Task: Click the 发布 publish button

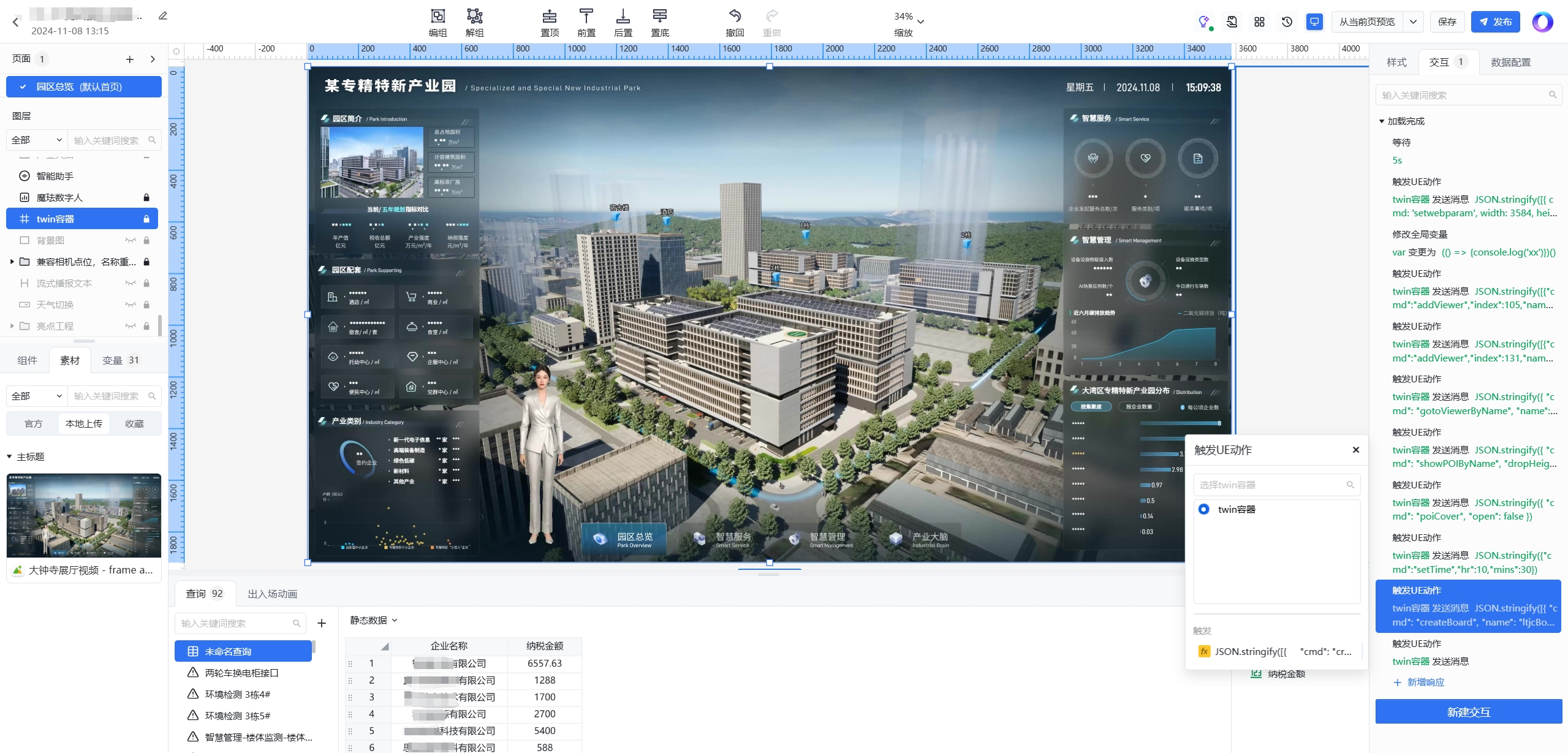Action: (x=1495, y=22)
